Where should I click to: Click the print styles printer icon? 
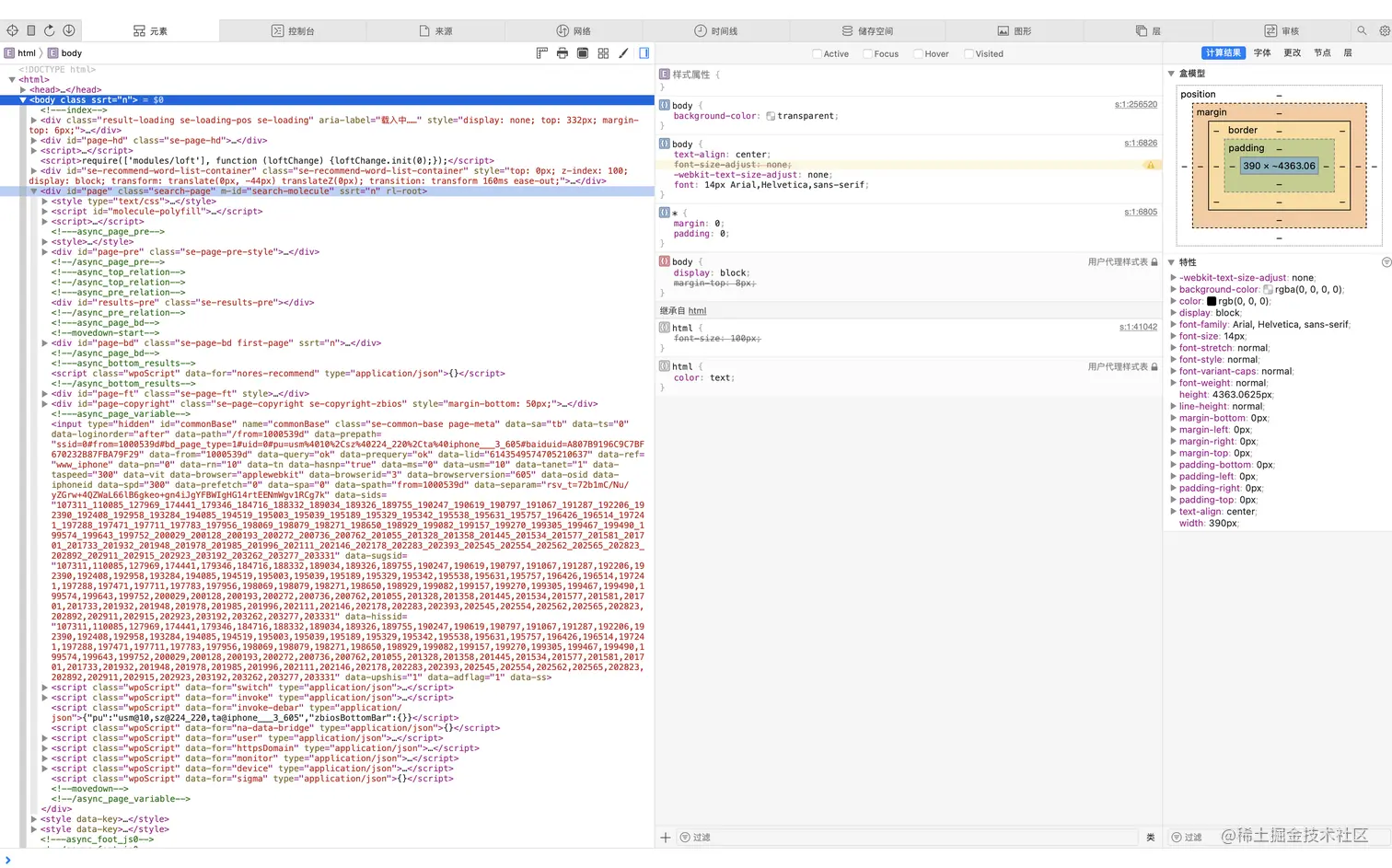[x=563, y=53]
